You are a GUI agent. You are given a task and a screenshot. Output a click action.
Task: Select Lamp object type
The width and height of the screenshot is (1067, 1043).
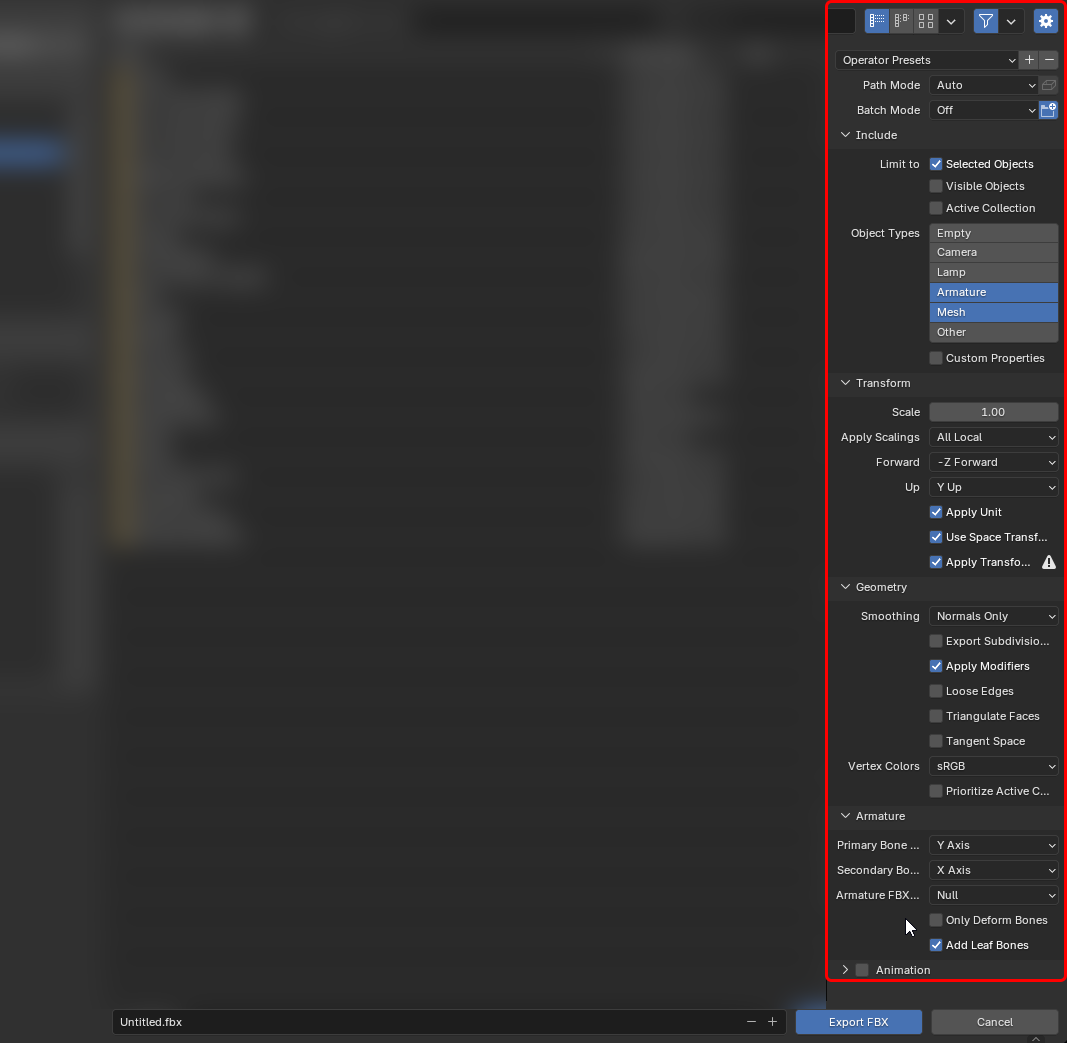click(994, 272)
